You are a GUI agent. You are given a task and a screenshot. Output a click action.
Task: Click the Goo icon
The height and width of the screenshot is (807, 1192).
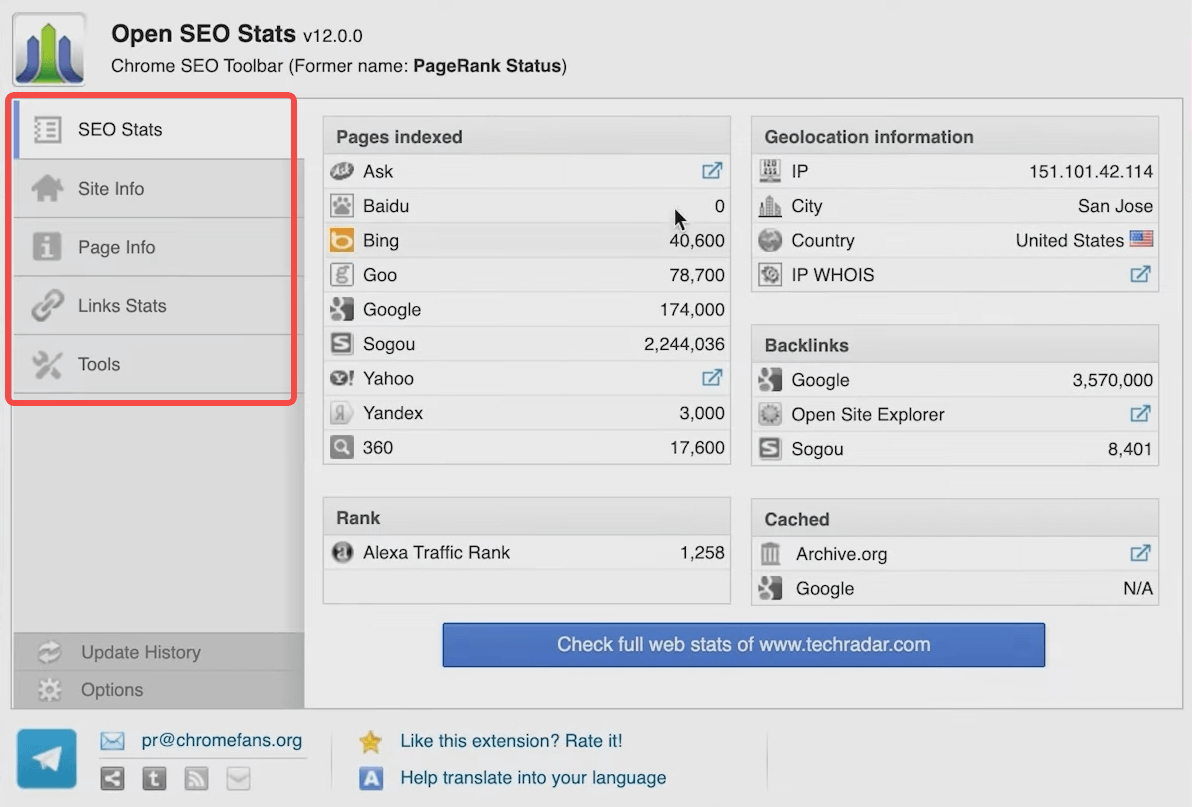pos(341,274)
